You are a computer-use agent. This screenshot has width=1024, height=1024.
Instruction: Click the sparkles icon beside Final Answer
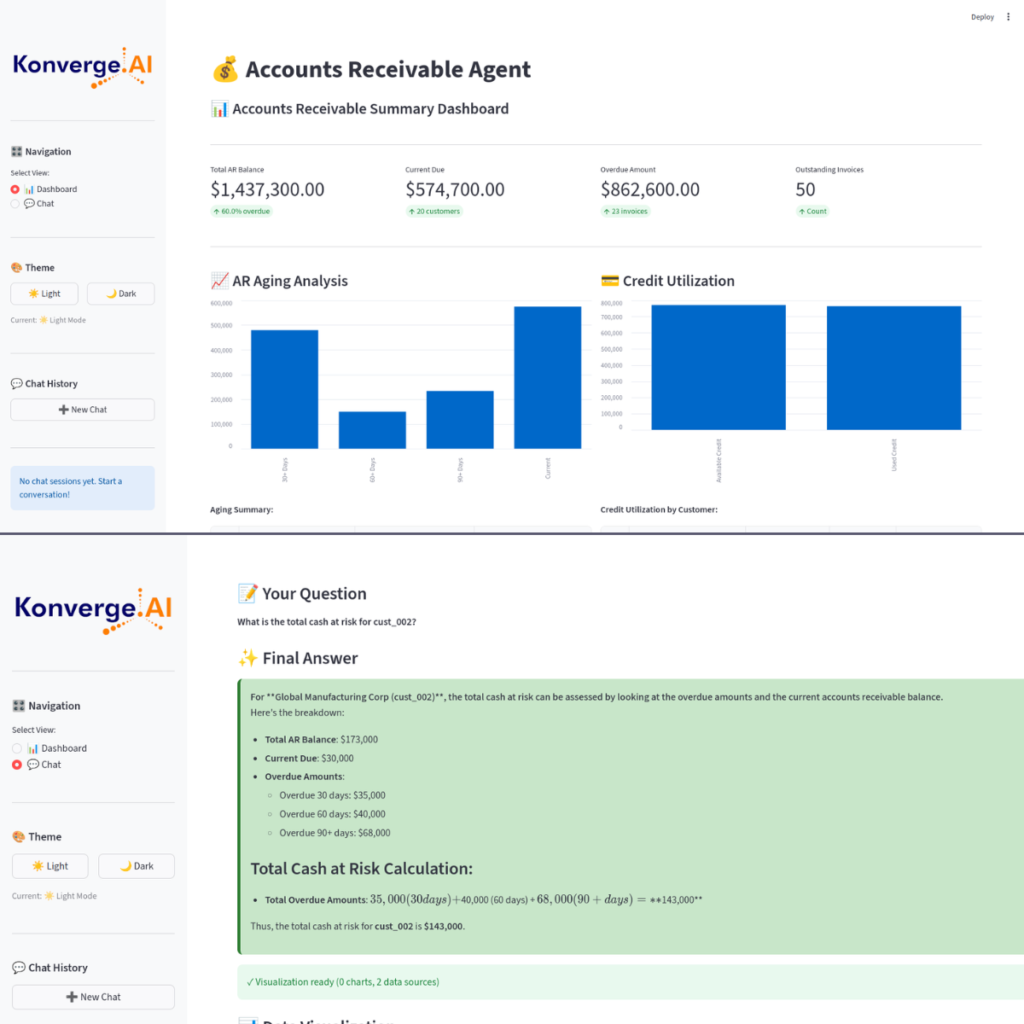pos(247,658)
